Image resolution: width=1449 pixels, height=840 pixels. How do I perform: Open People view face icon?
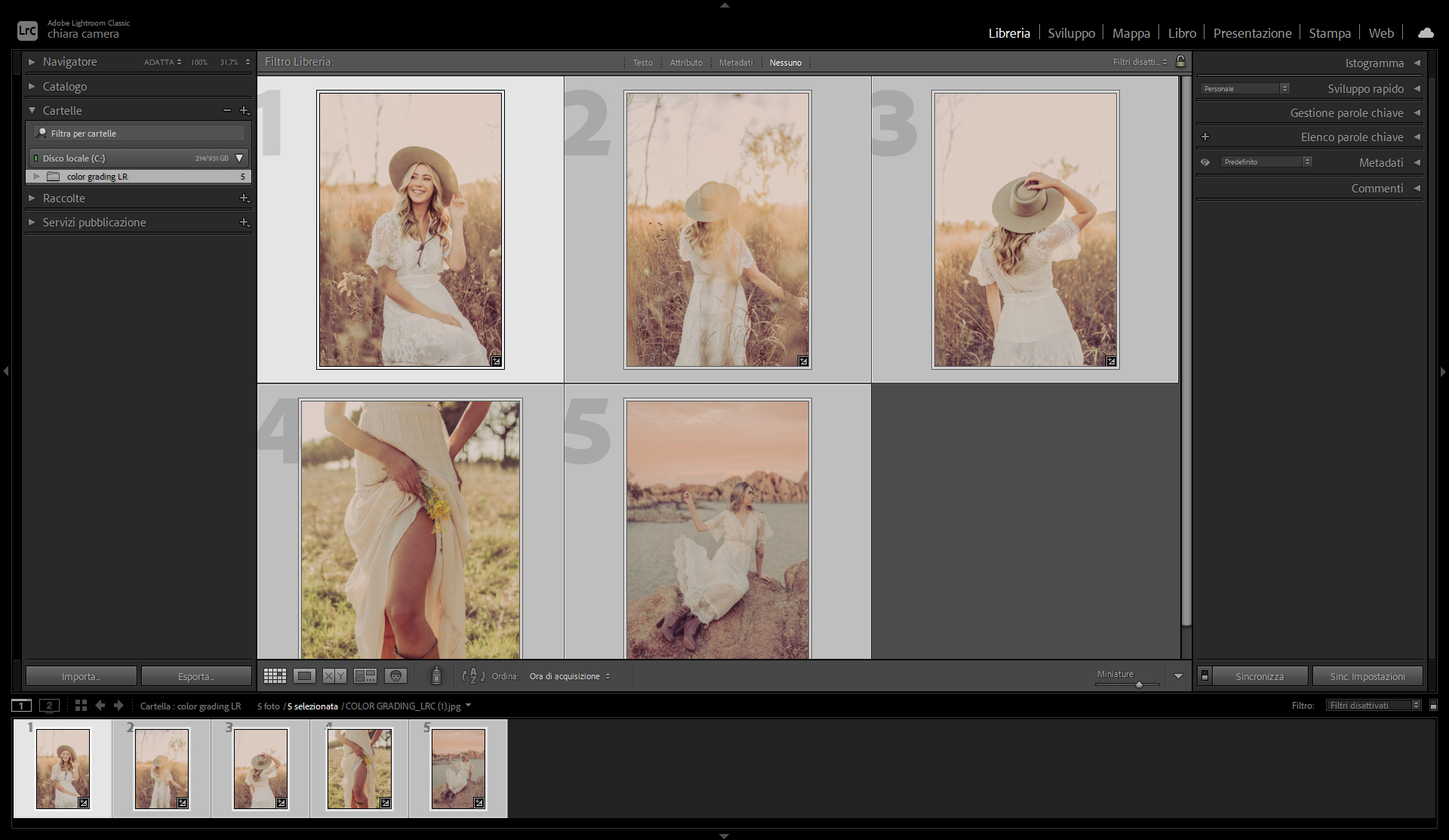click(395, 676)
